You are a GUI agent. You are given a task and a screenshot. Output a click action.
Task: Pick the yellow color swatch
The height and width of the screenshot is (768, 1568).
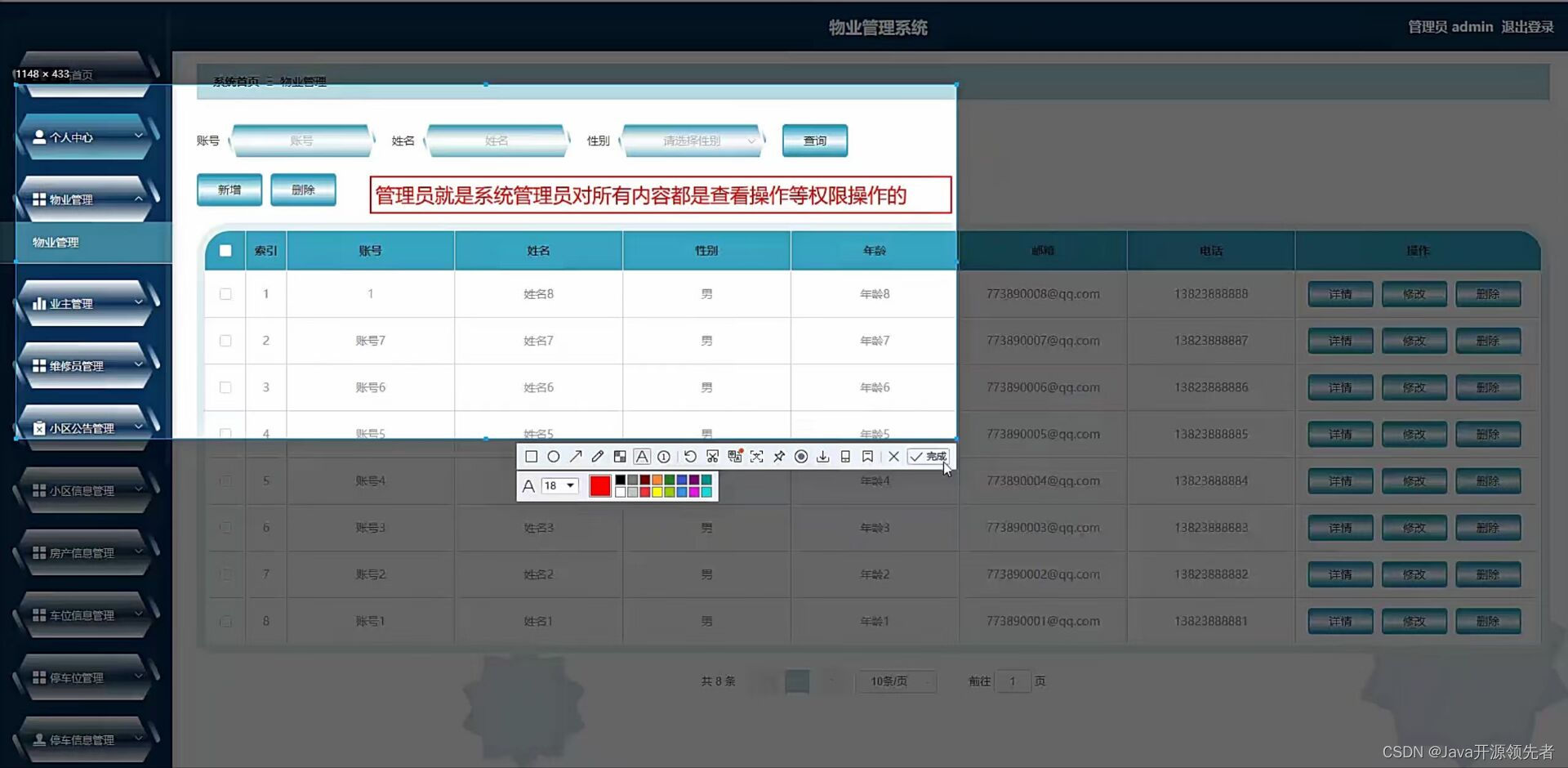point(656,492)
